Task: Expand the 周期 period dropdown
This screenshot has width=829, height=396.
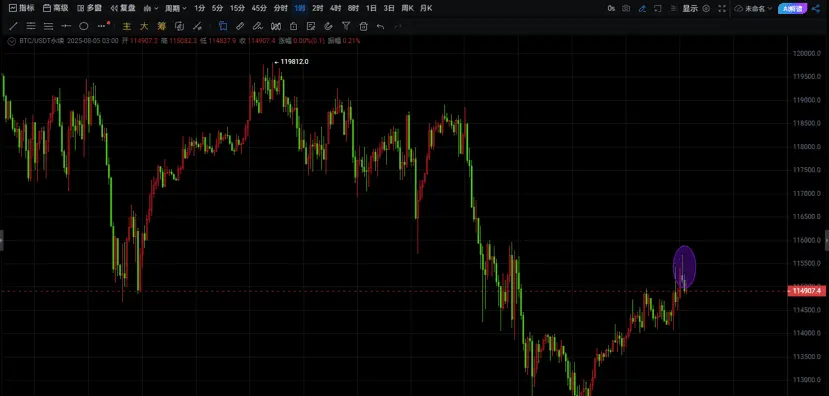Action: click(x=176, y=8)
